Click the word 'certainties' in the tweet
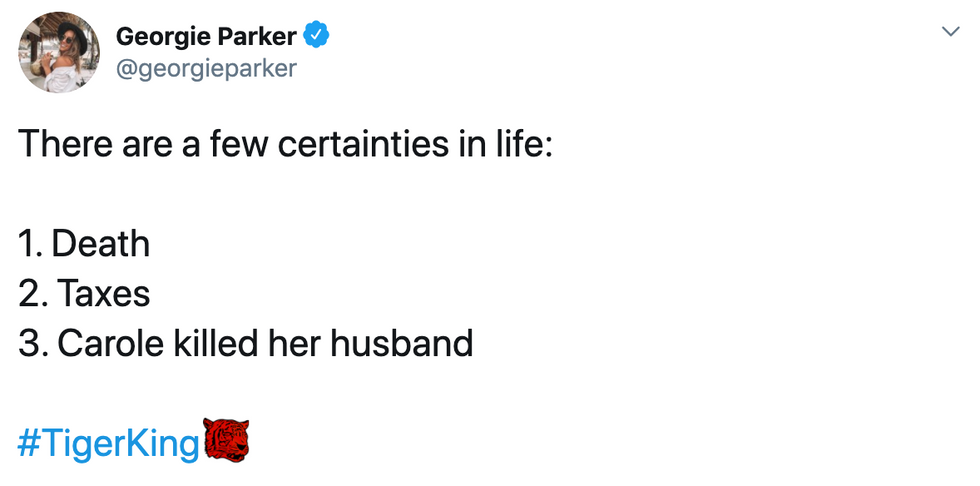 362,143
